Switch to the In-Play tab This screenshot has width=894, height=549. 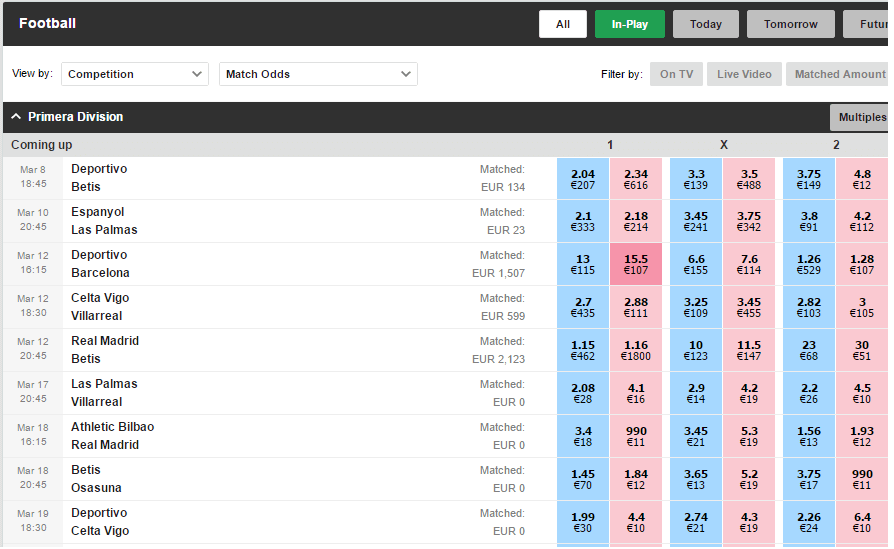(x=629, y=24)
